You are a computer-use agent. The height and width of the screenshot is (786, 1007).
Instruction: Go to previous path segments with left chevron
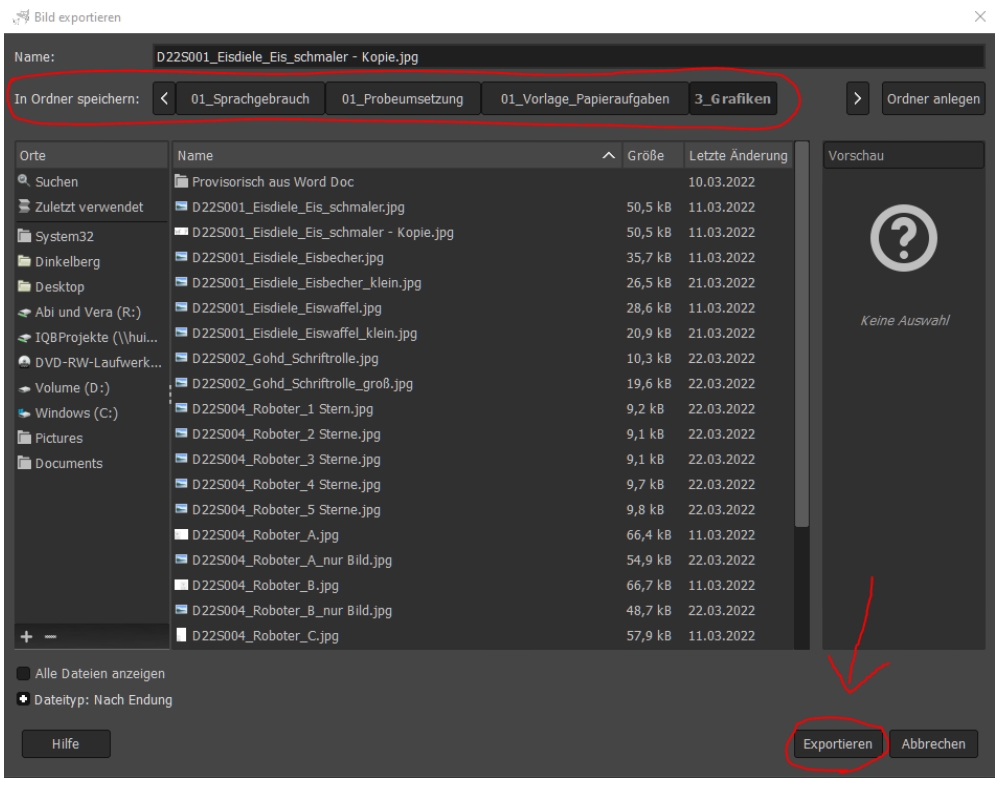point(164,98)
